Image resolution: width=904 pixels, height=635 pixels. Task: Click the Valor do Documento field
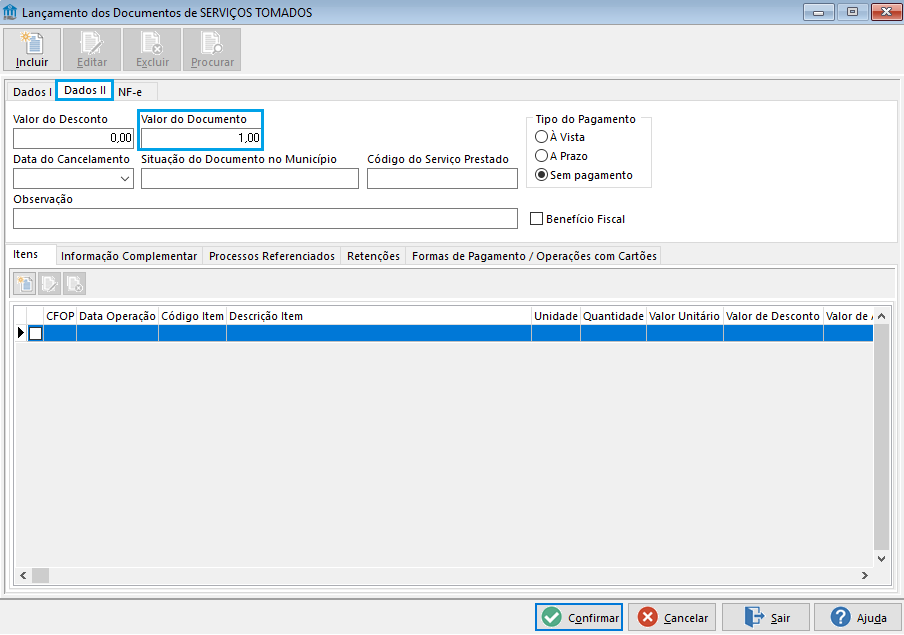click(x=201, y=138)
